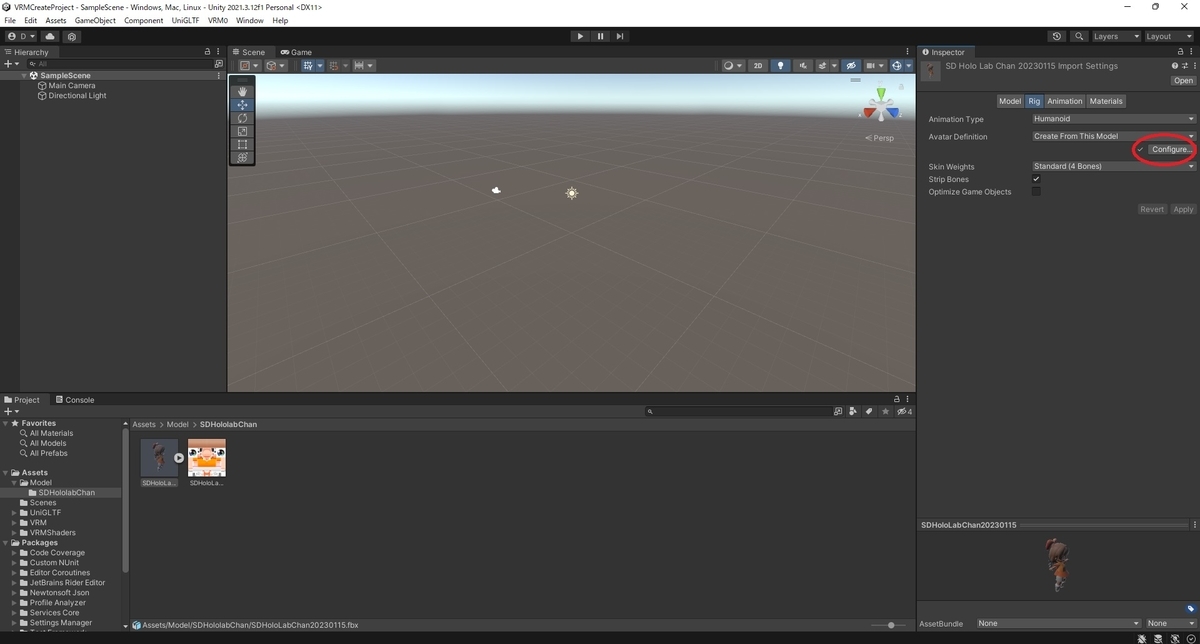
Task: Toggle Scene view 2D mode
Action: click(x=758, y=66)
